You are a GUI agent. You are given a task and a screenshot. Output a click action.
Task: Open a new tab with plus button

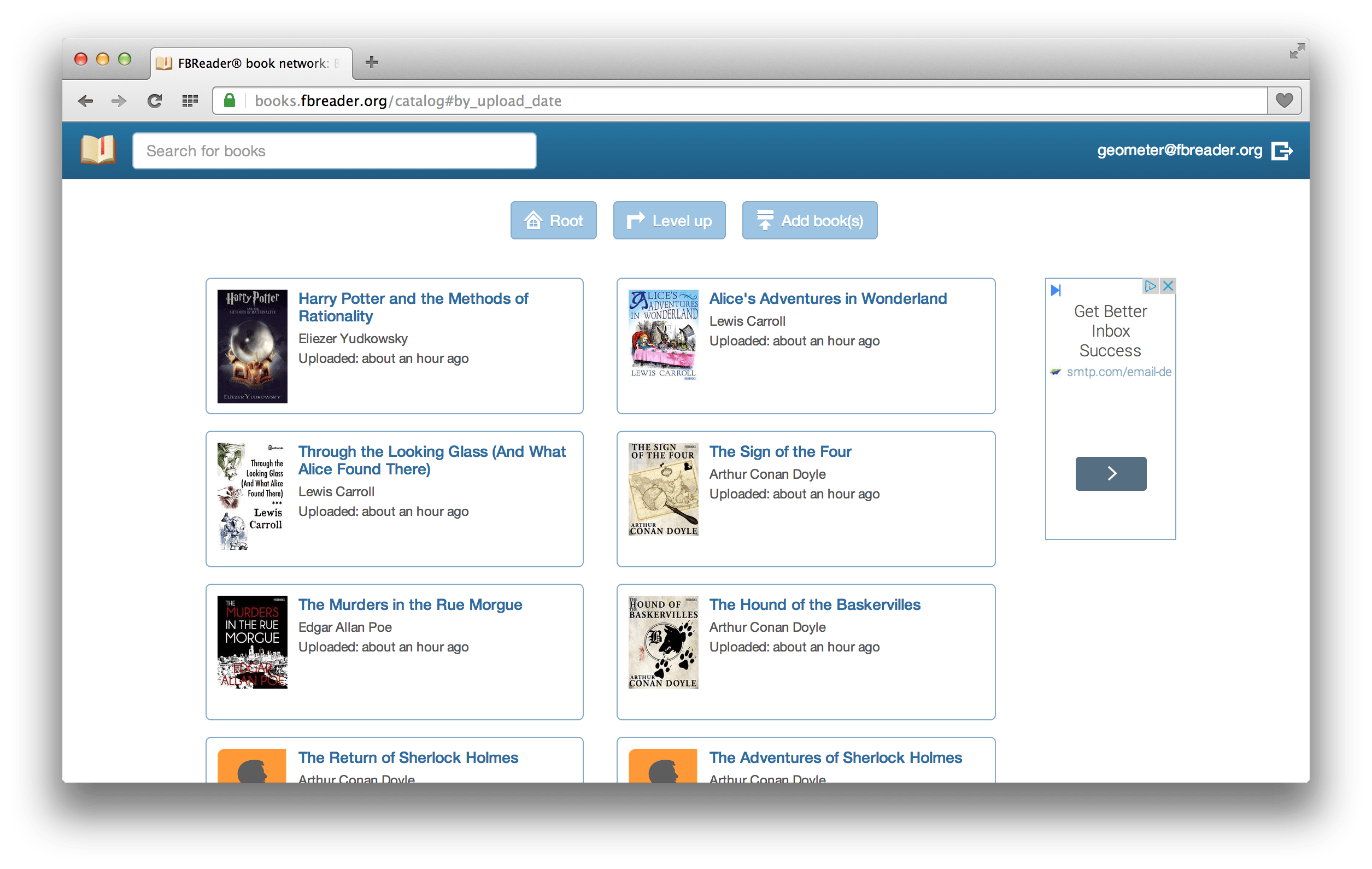[x=372, y=62]
